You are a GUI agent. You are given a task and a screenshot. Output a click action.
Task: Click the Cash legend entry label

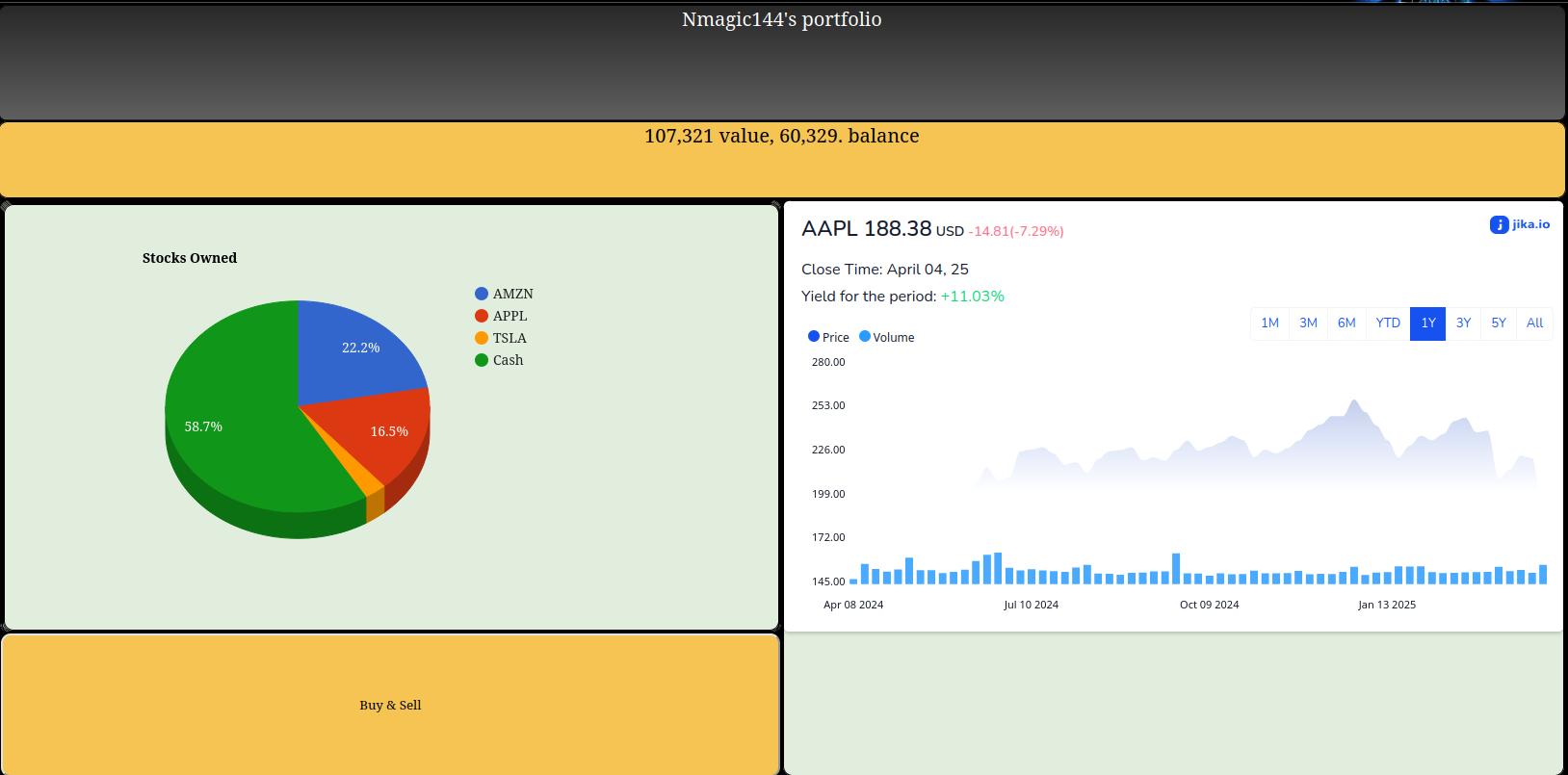click(x=508, y=360)
